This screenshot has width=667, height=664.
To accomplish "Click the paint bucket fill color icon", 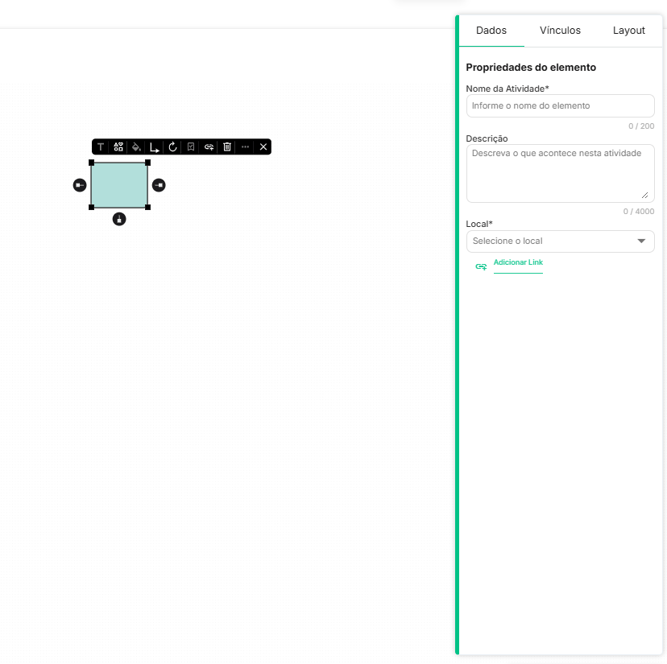I will tap(136, 147).
